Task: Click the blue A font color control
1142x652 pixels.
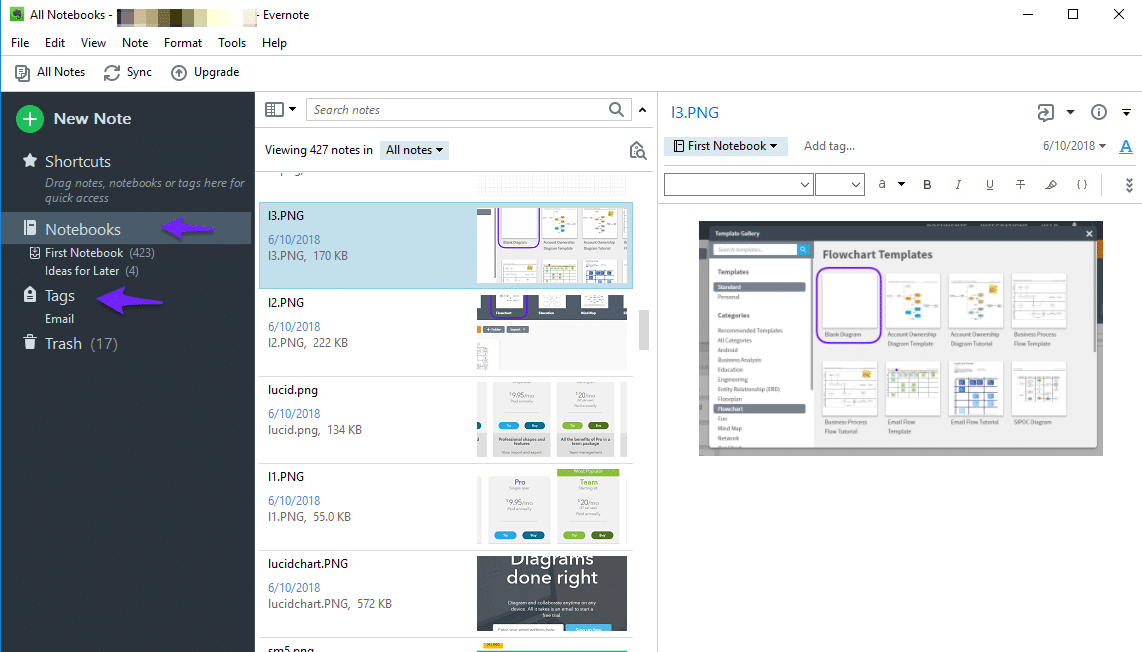Action: pyautogui.click(x=1126, y=146)
